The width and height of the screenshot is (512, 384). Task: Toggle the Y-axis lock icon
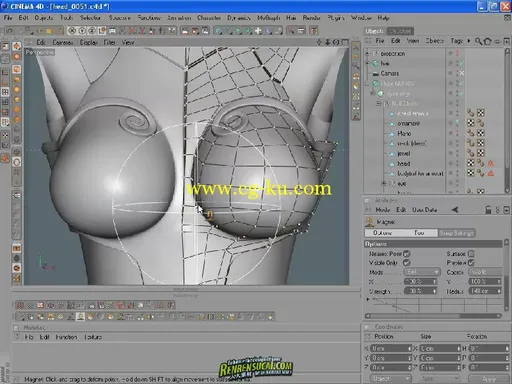[x=82, y=31]
